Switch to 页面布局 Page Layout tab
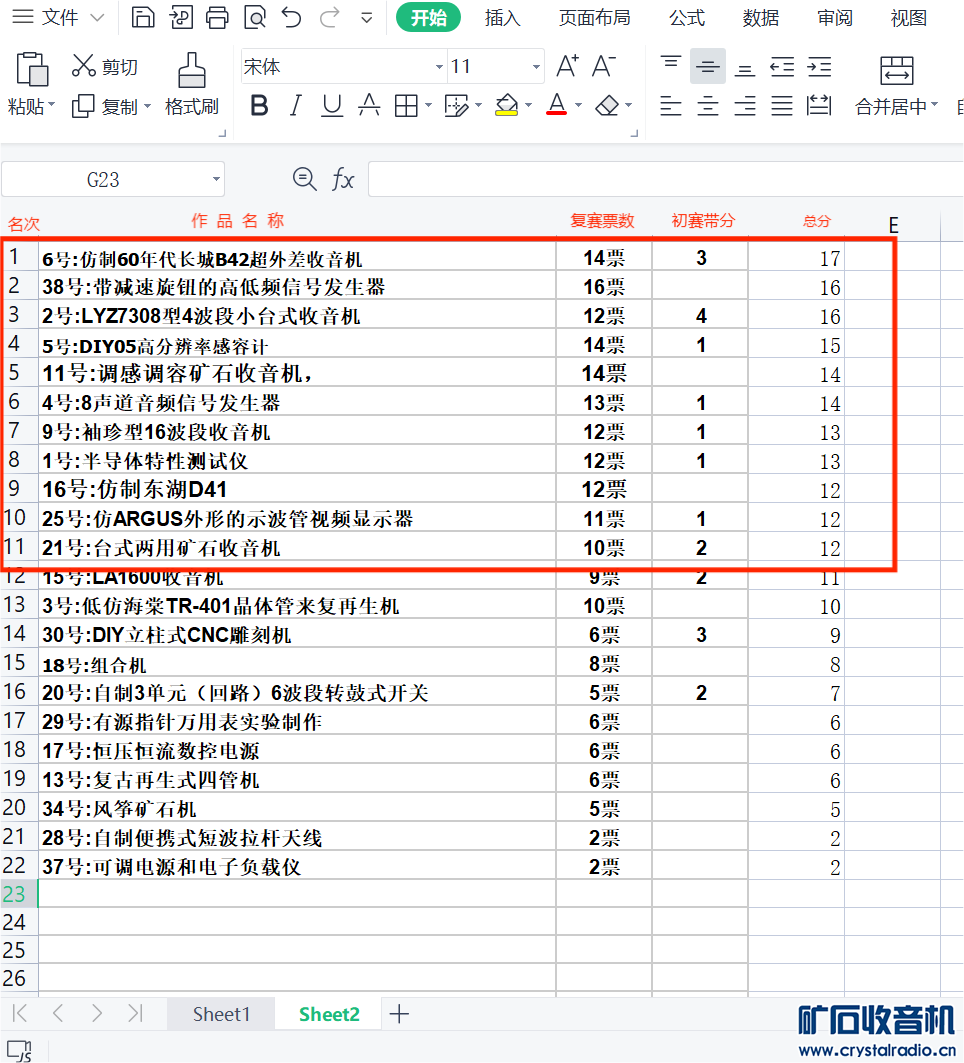 coord(595,18)
